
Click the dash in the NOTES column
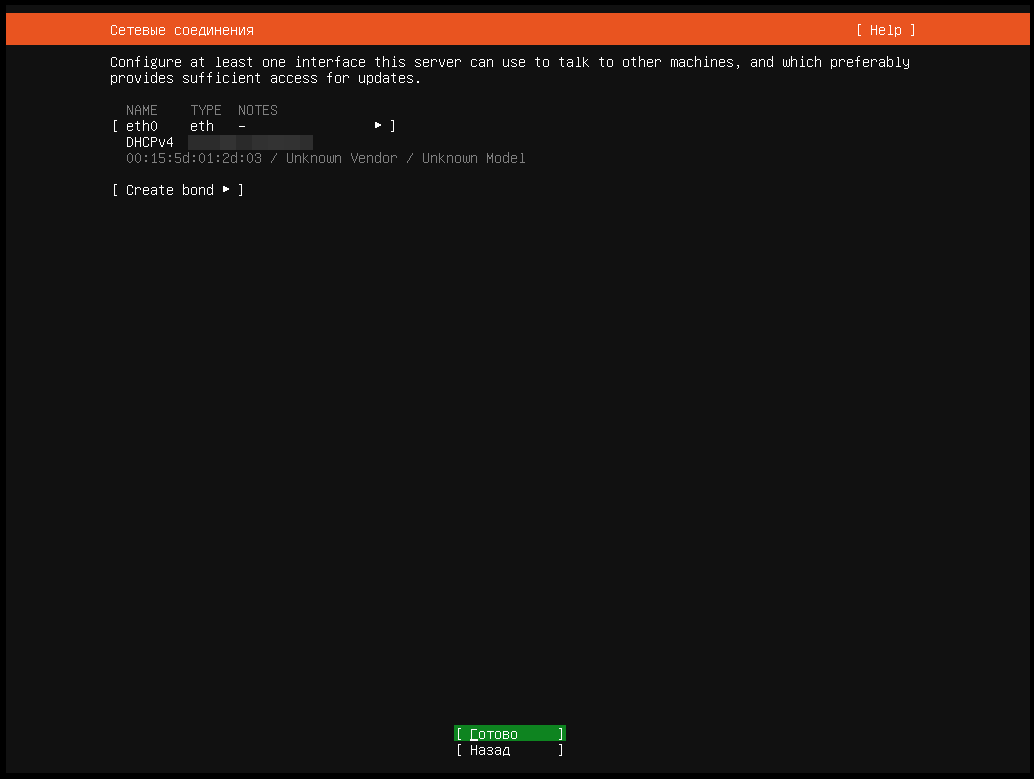click(x=242, y=126)
